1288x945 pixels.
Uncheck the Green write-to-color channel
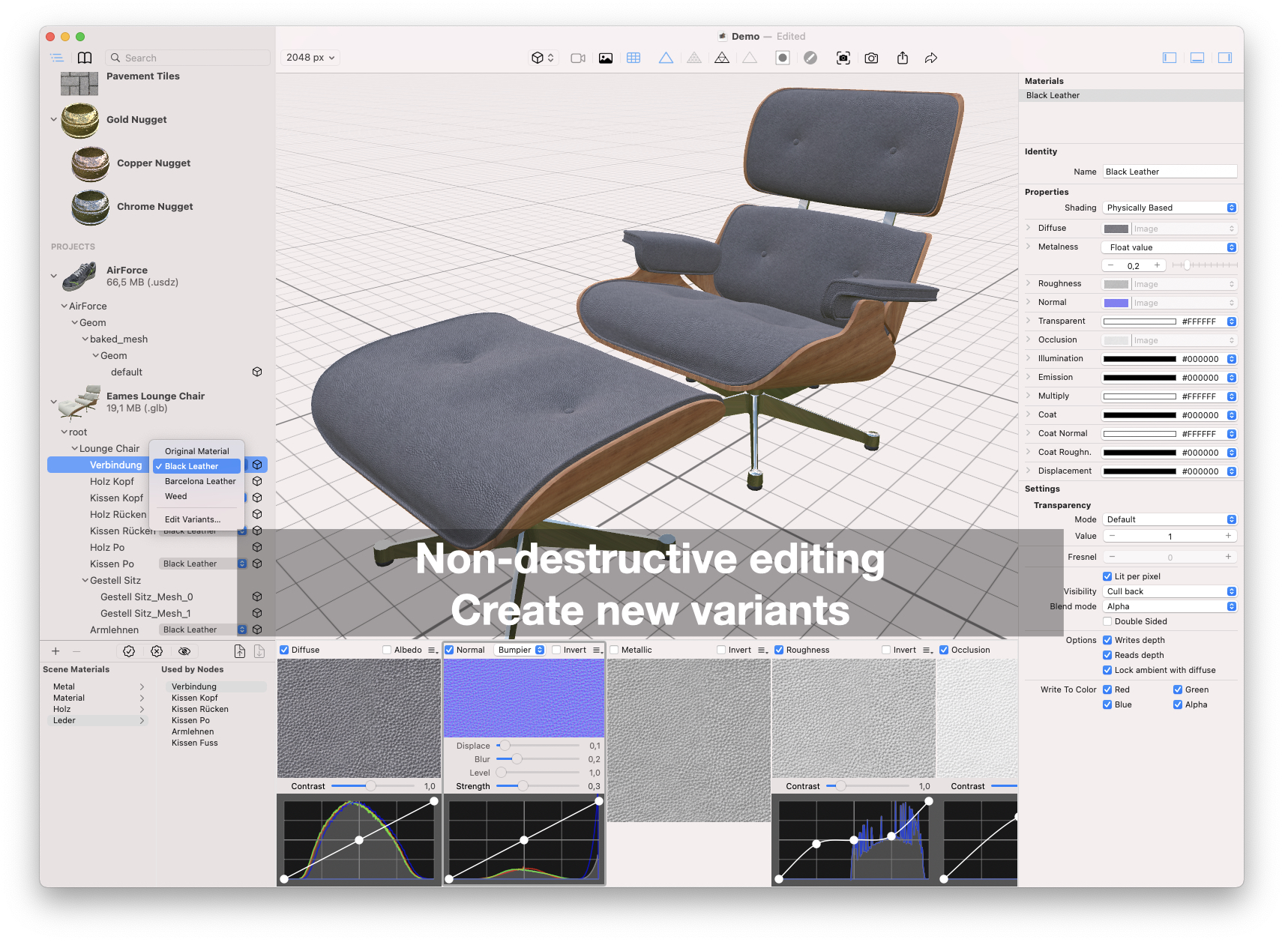(x=1176, y=689)
